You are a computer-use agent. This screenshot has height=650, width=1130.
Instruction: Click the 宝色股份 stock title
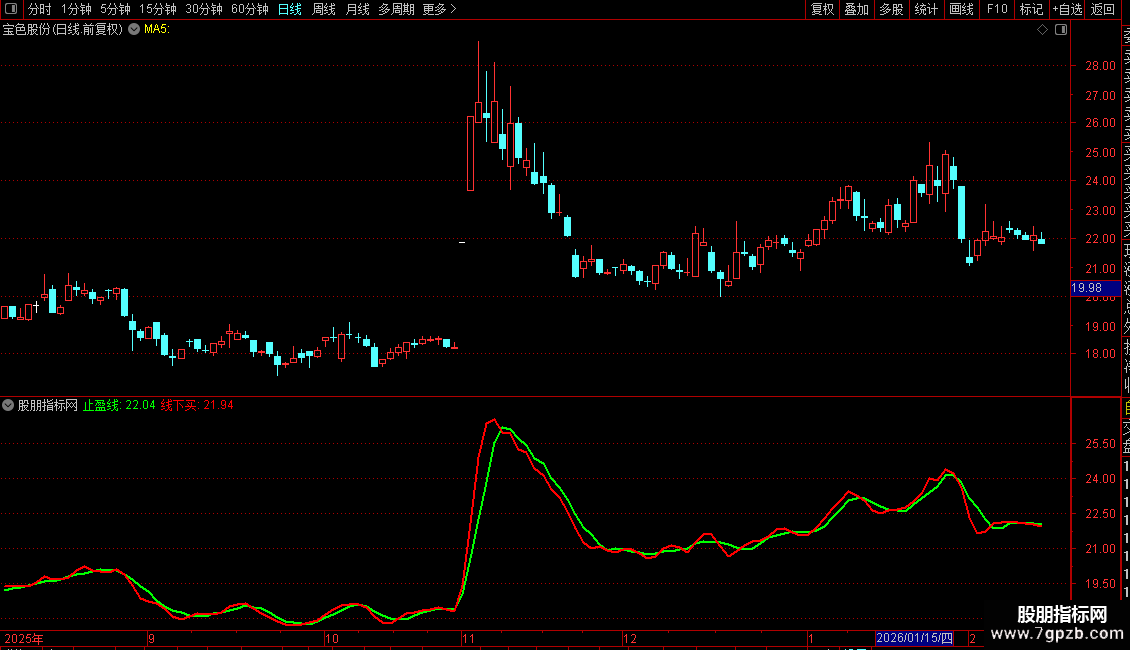(63, 30)
